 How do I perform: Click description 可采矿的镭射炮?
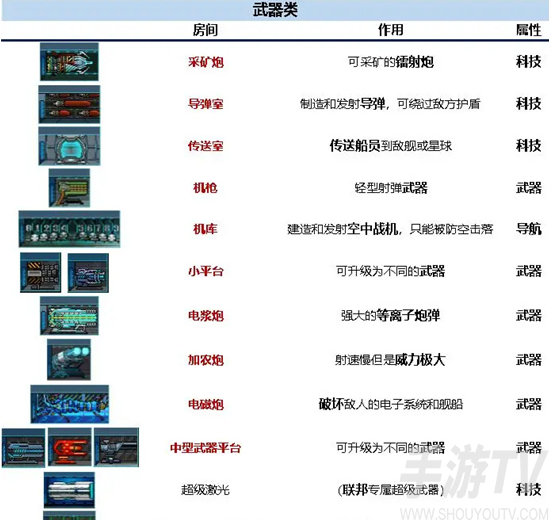coord(391,62)
